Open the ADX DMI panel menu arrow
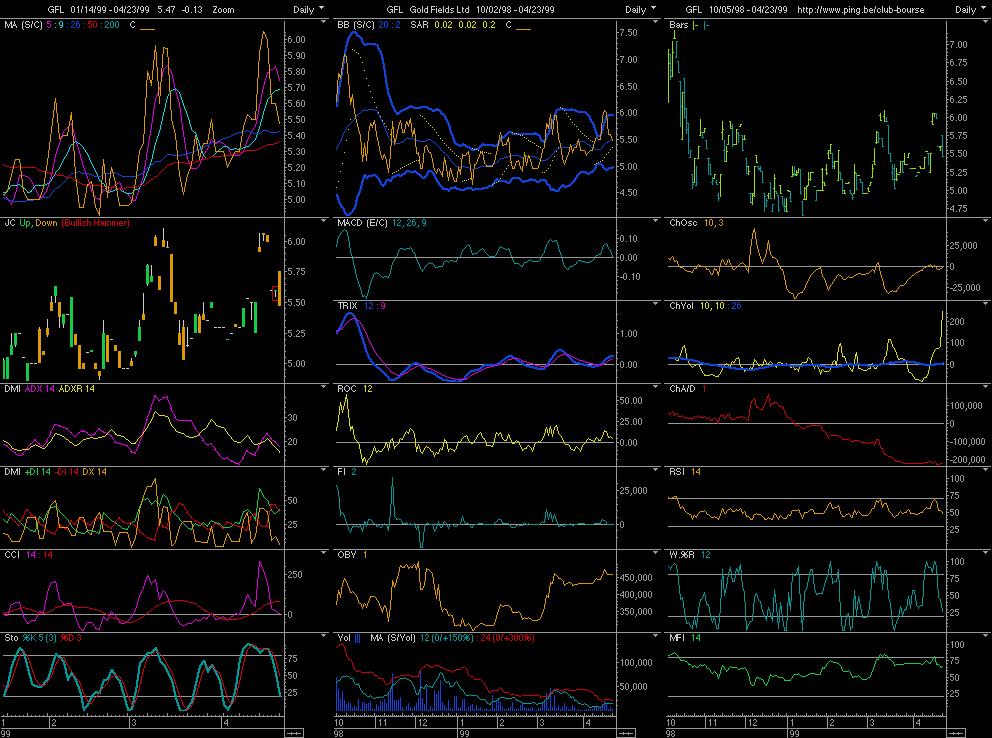 [324, 386]
